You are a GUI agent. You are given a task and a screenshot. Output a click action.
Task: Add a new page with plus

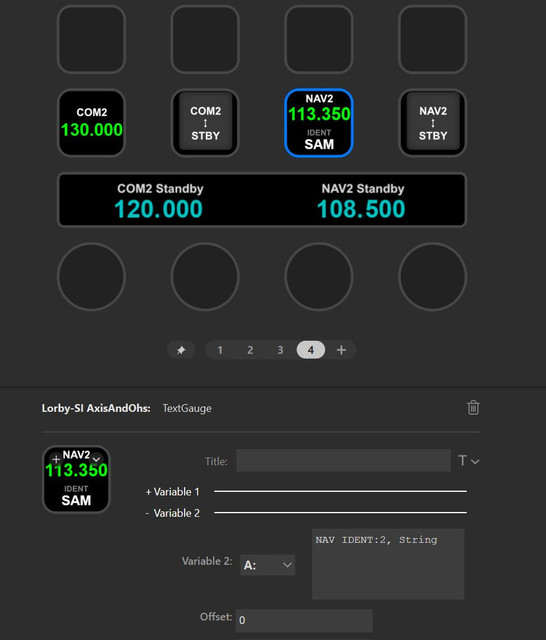pyautogui.click(x=341, y=350)
